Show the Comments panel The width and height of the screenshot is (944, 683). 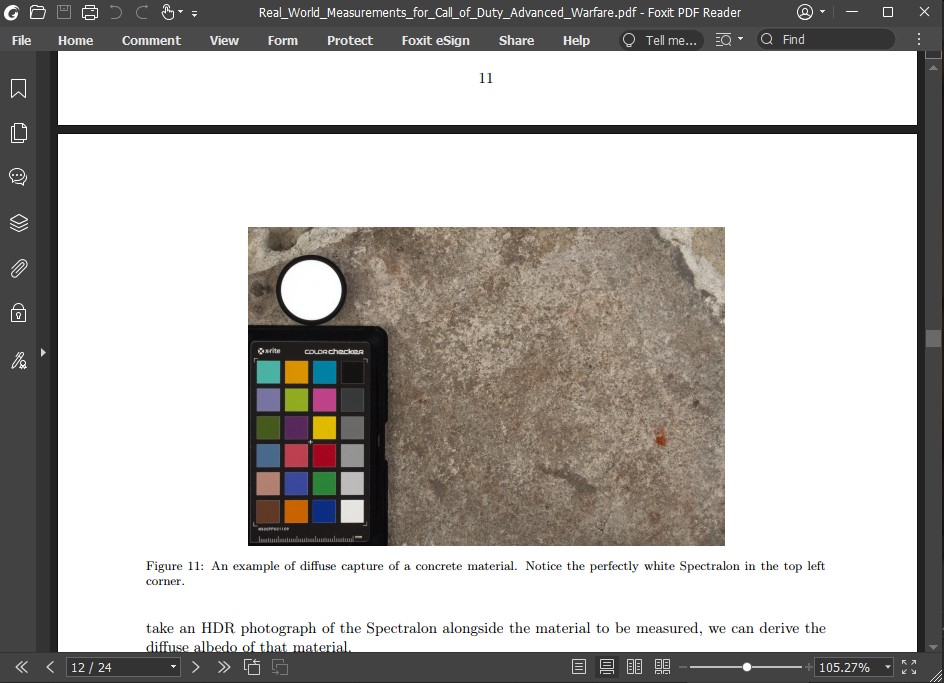(x=18, y=177)
